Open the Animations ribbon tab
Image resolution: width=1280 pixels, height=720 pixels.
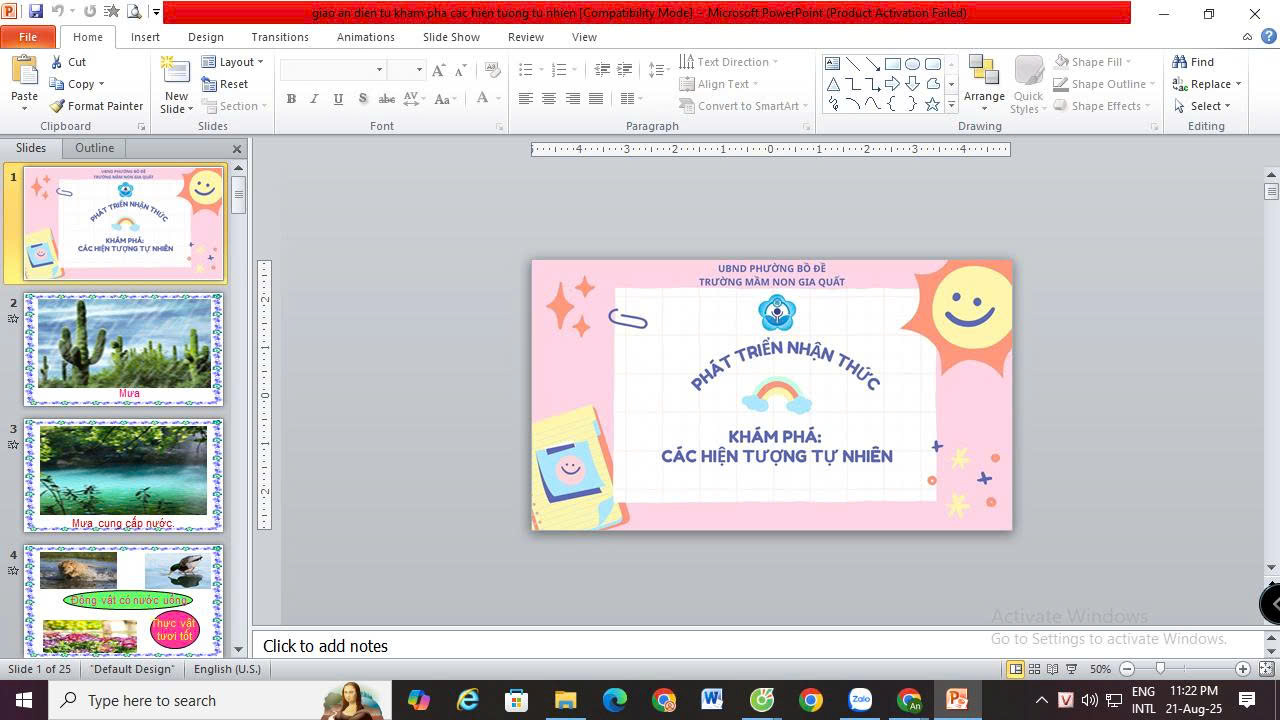365,37
